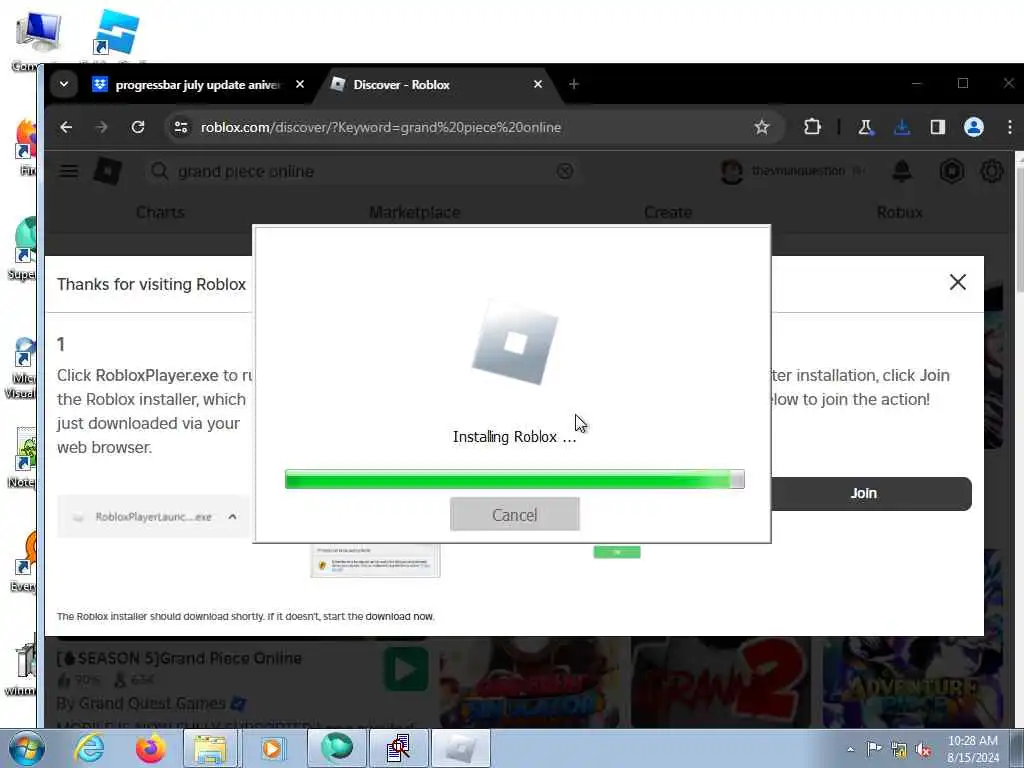The height and width of the screenshot is (768, 1024).
Task: Open Roblox settings gear
Action: (x=991, y=171)
